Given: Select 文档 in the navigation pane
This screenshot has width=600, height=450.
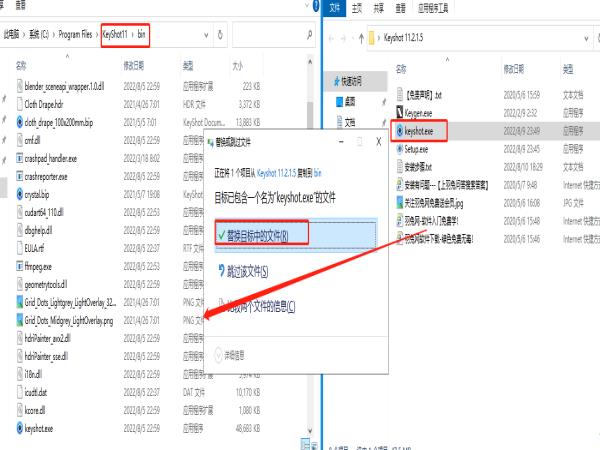Looking at the screenshot, I should coord(350,122).
